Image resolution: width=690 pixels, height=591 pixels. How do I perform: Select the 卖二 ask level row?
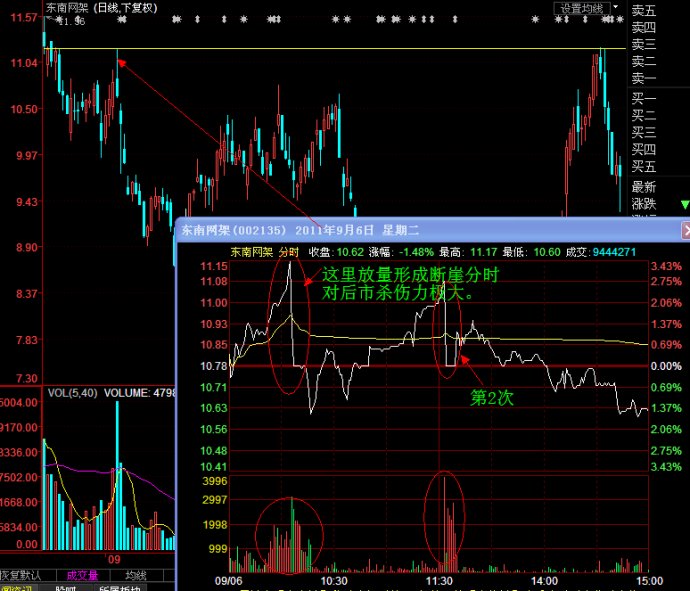click(x=644, y=61)
